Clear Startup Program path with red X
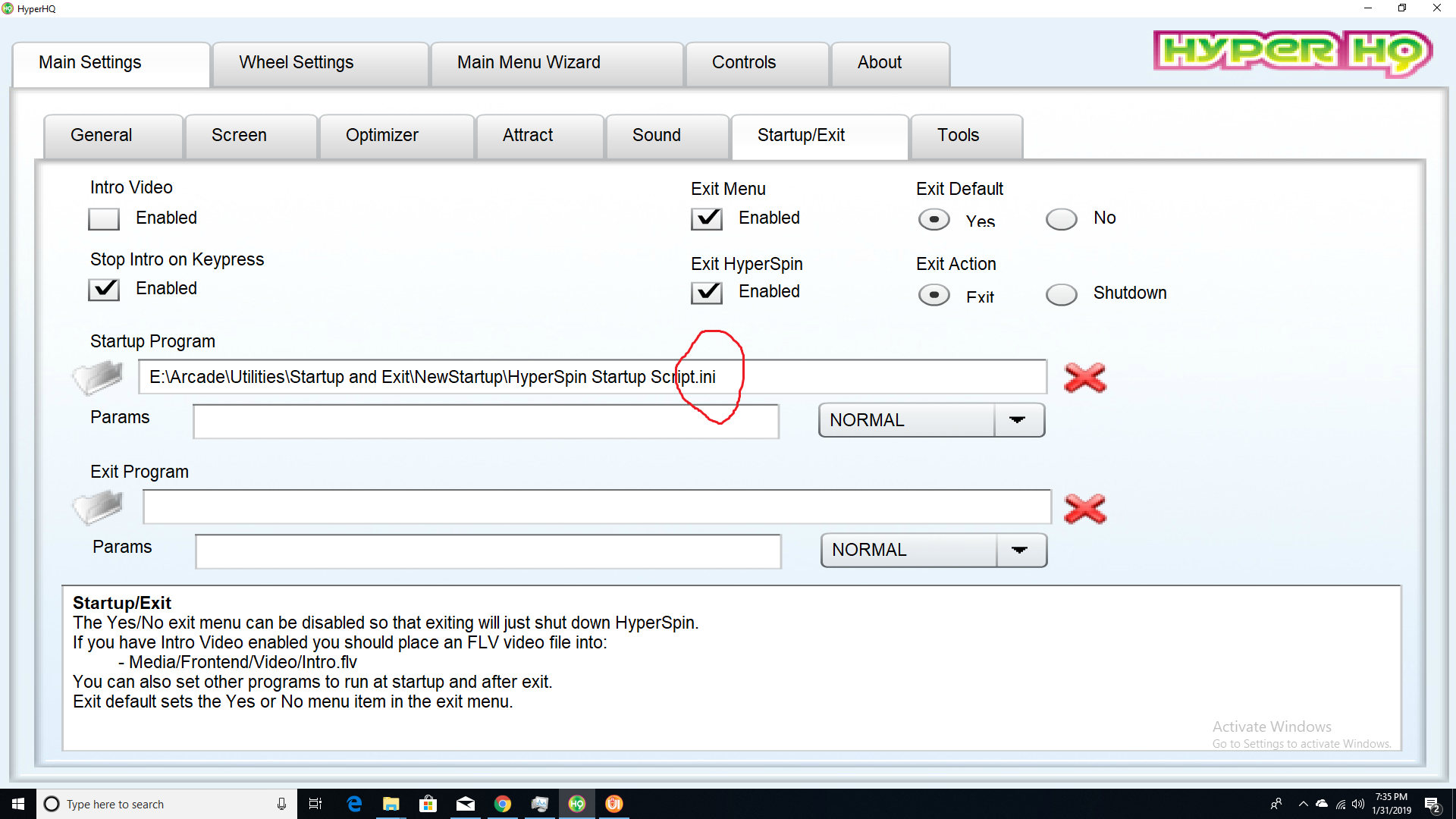The width and height of the screenshot is (1456, 819). coord(1084,378)
